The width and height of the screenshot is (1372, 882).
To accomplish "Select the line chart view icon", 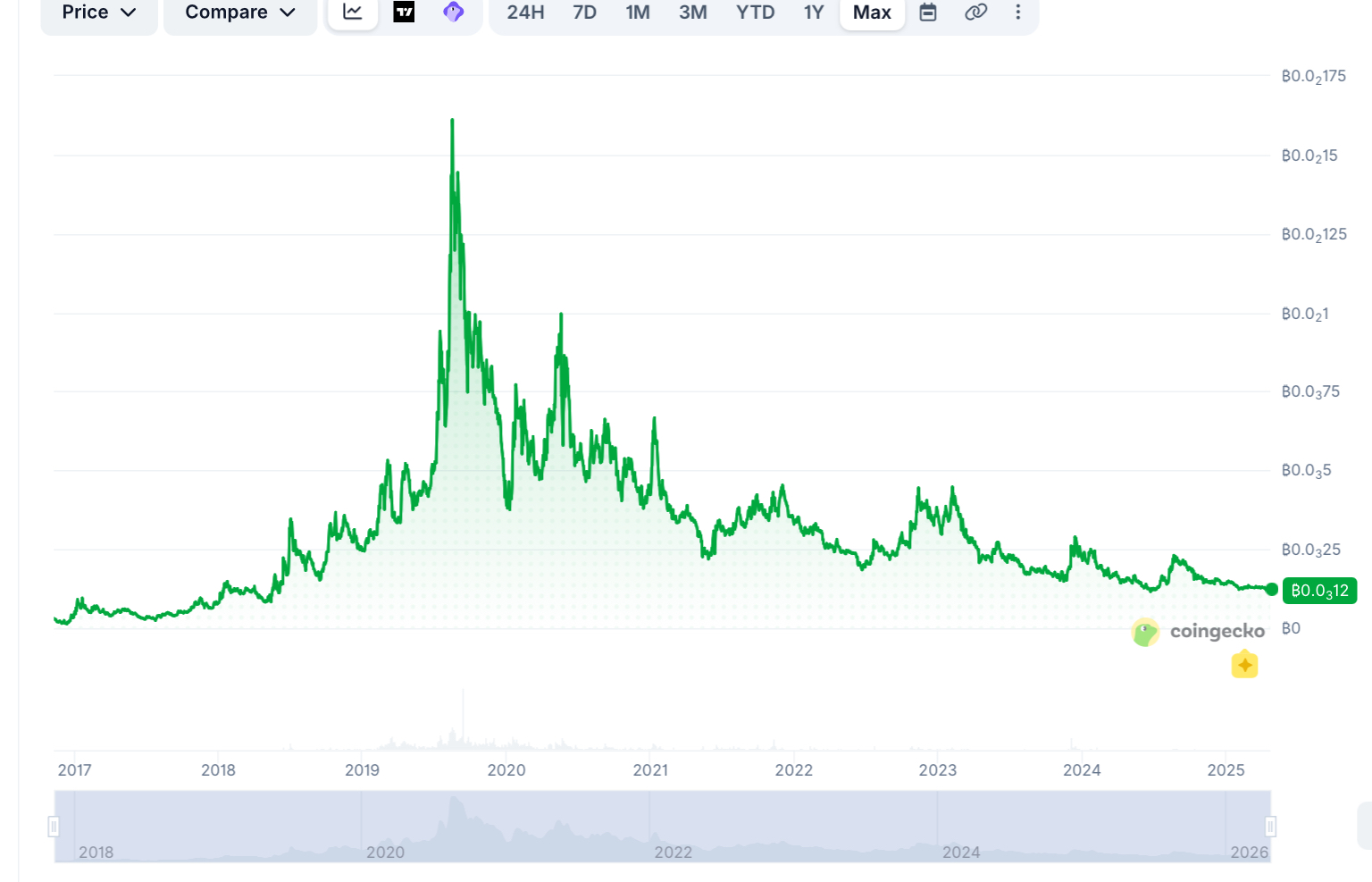I will 353,13.
